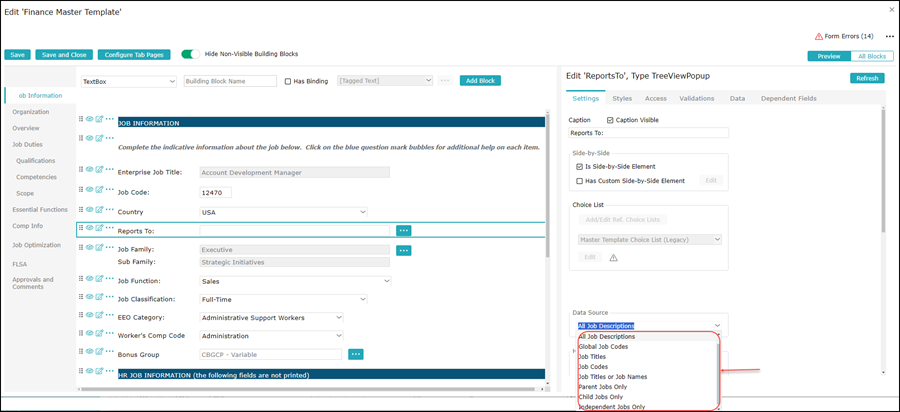
Task: Grab drag handle of Reports To row
Action: tap(81, 228)
